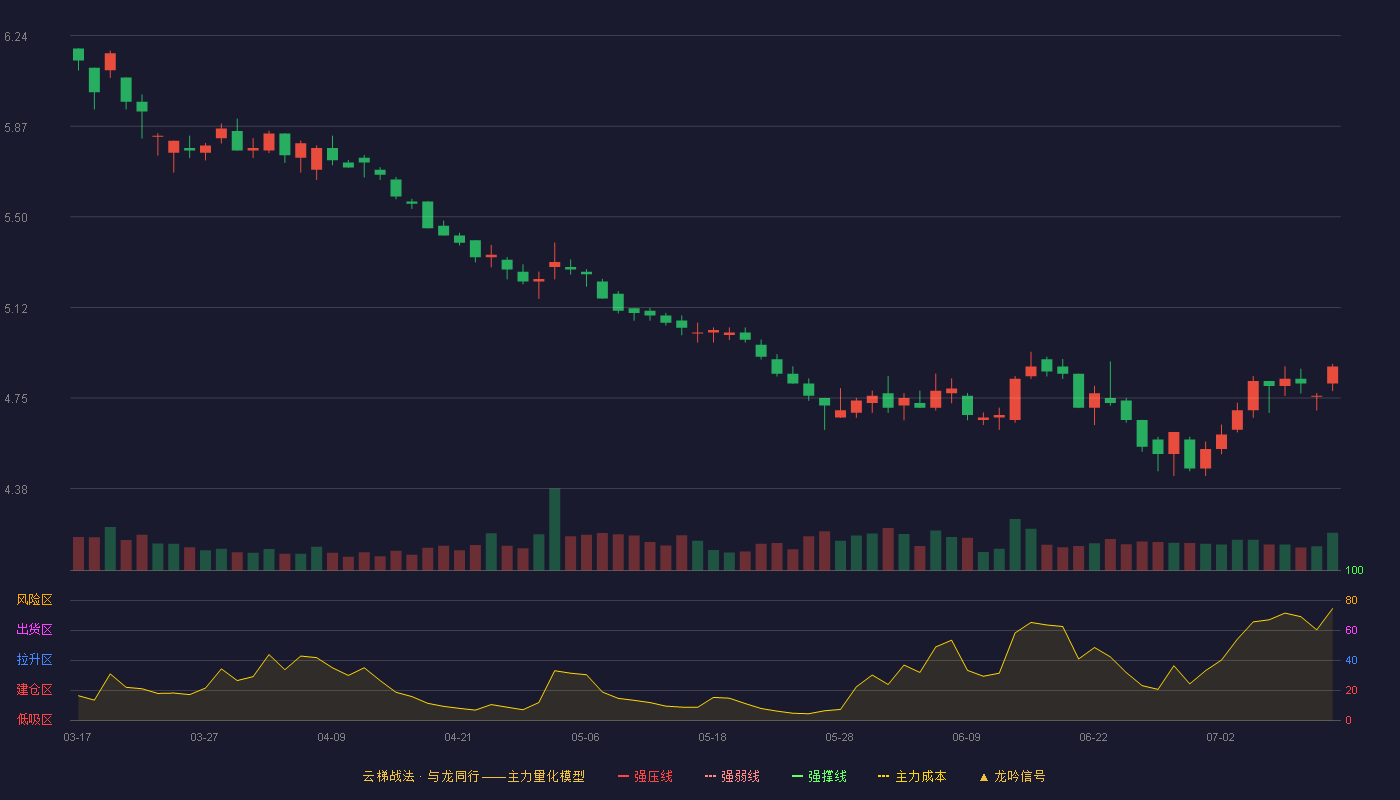Click the 04-09 date axis label
The height and width of the screenshot is (800, 1400).
[x=331, y=737]
